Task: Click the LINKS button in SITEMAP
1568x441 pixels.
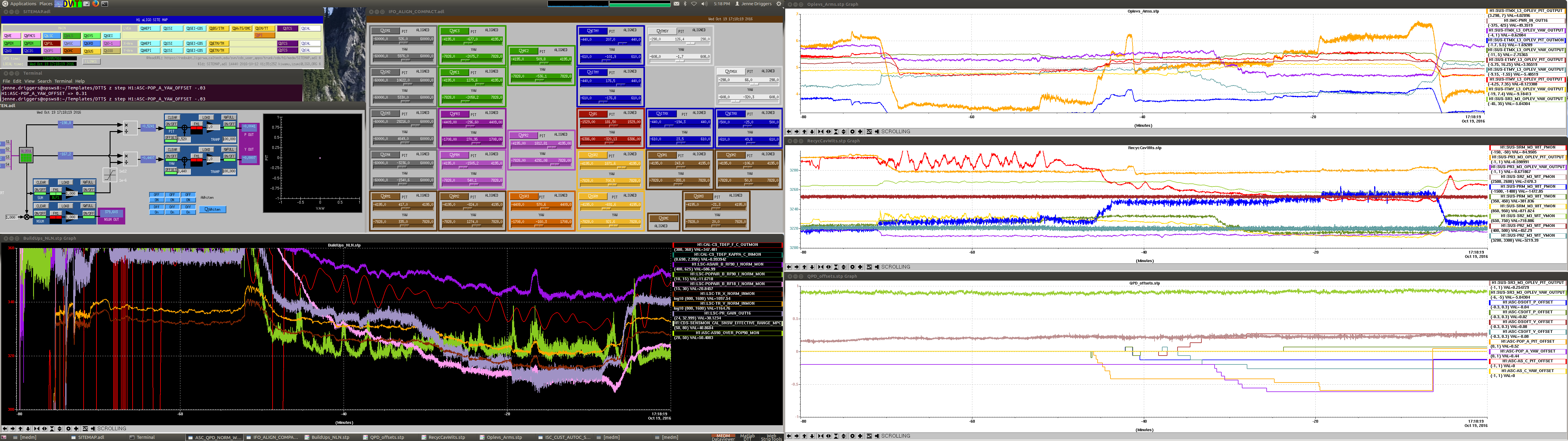Action: click(91, 62)
